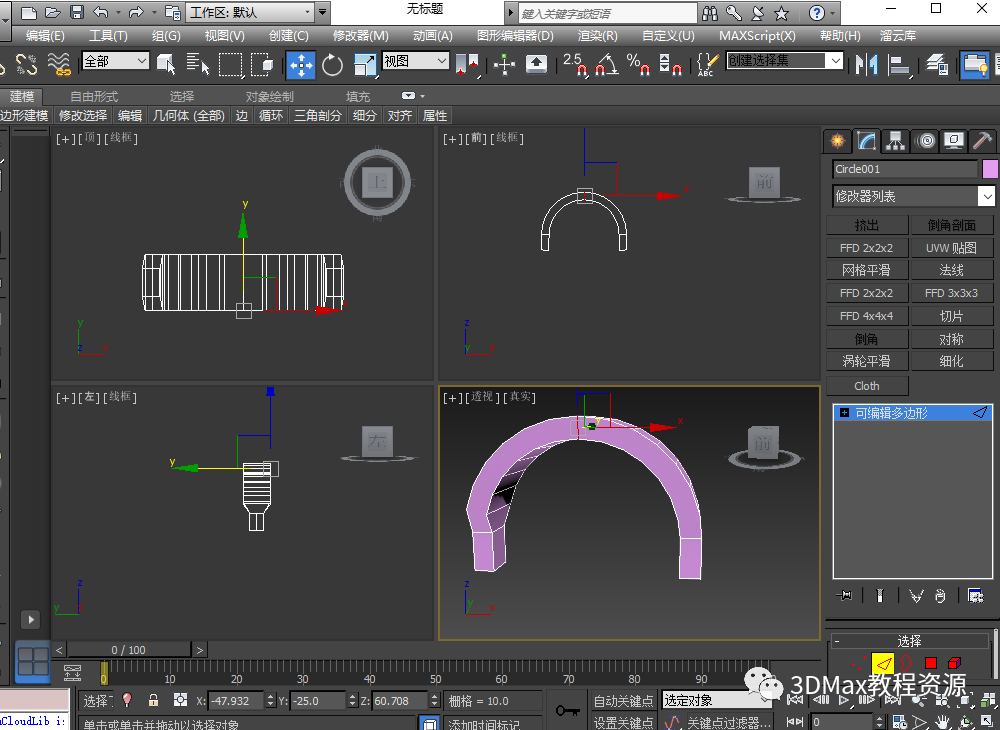Open the Hierarchy panel tab

pyautogui.click(x=895, y=141)
